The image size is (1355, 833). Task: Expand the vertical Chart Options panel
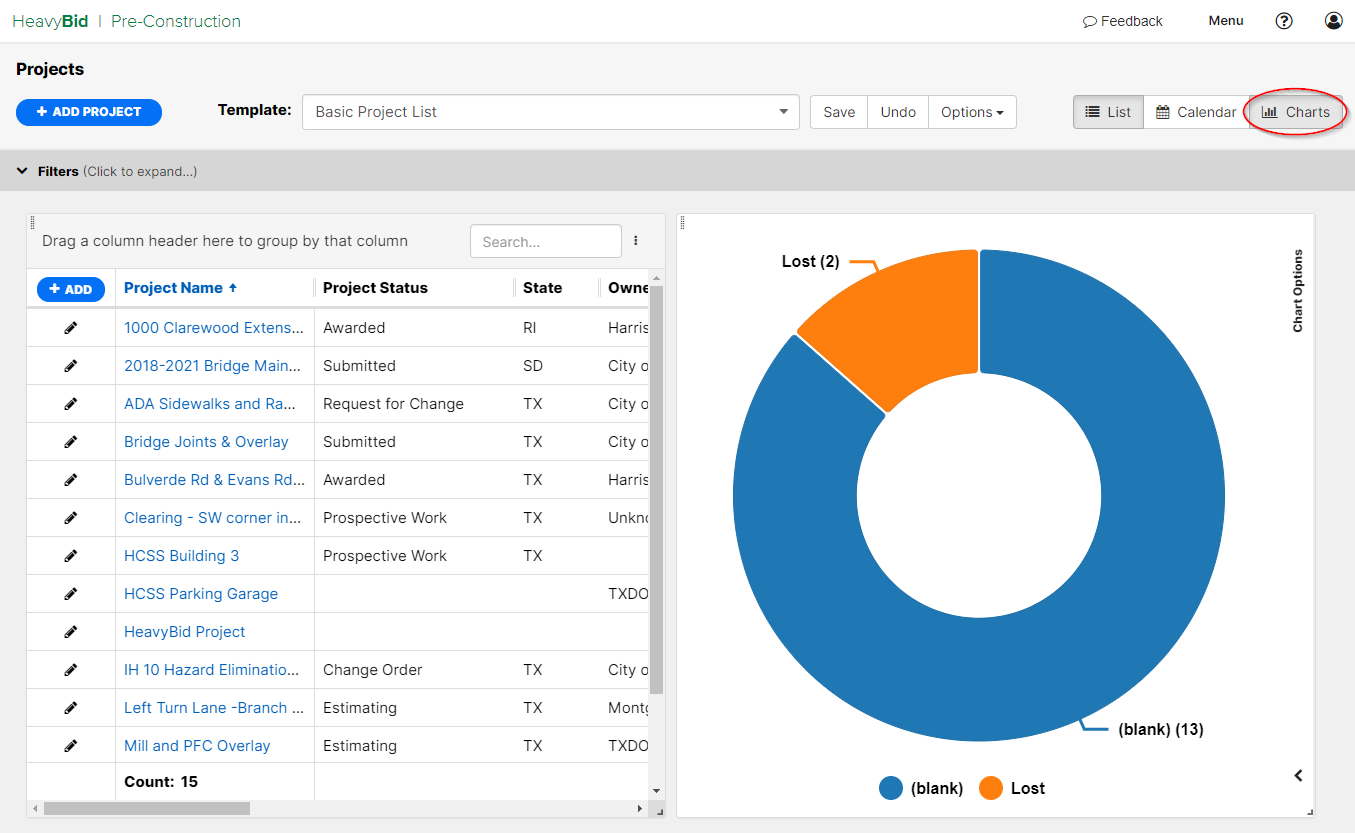pos(1298,291)
